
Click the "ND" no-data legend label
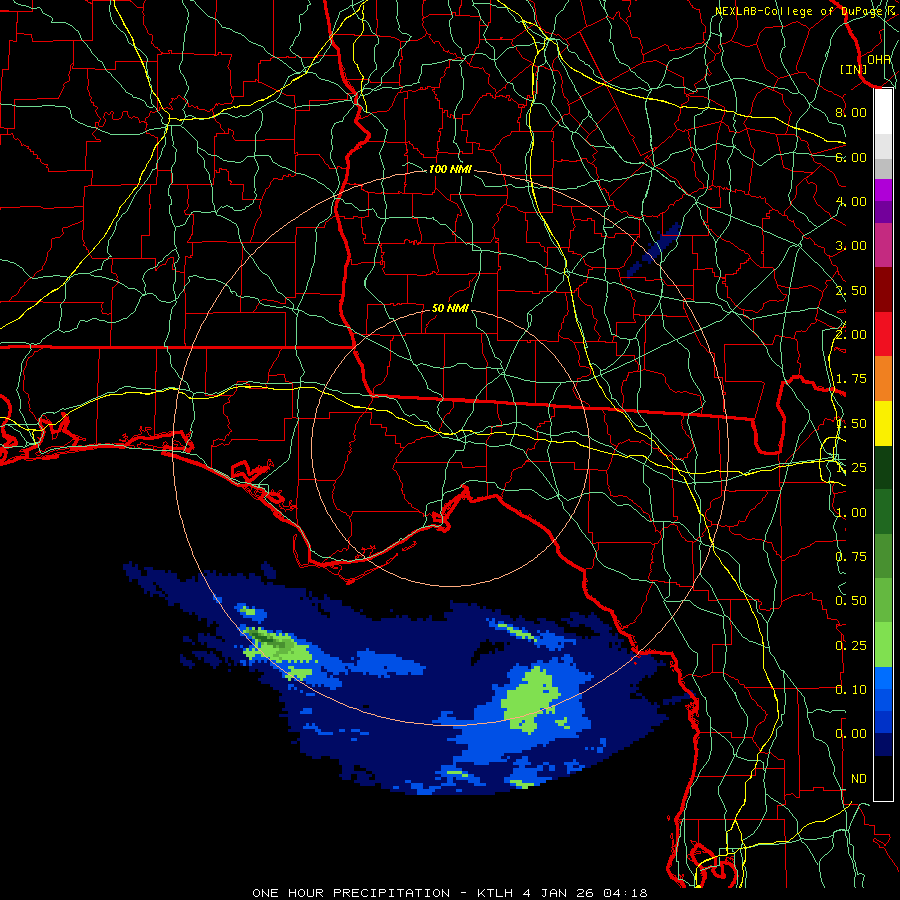click(x=859, y=779)
